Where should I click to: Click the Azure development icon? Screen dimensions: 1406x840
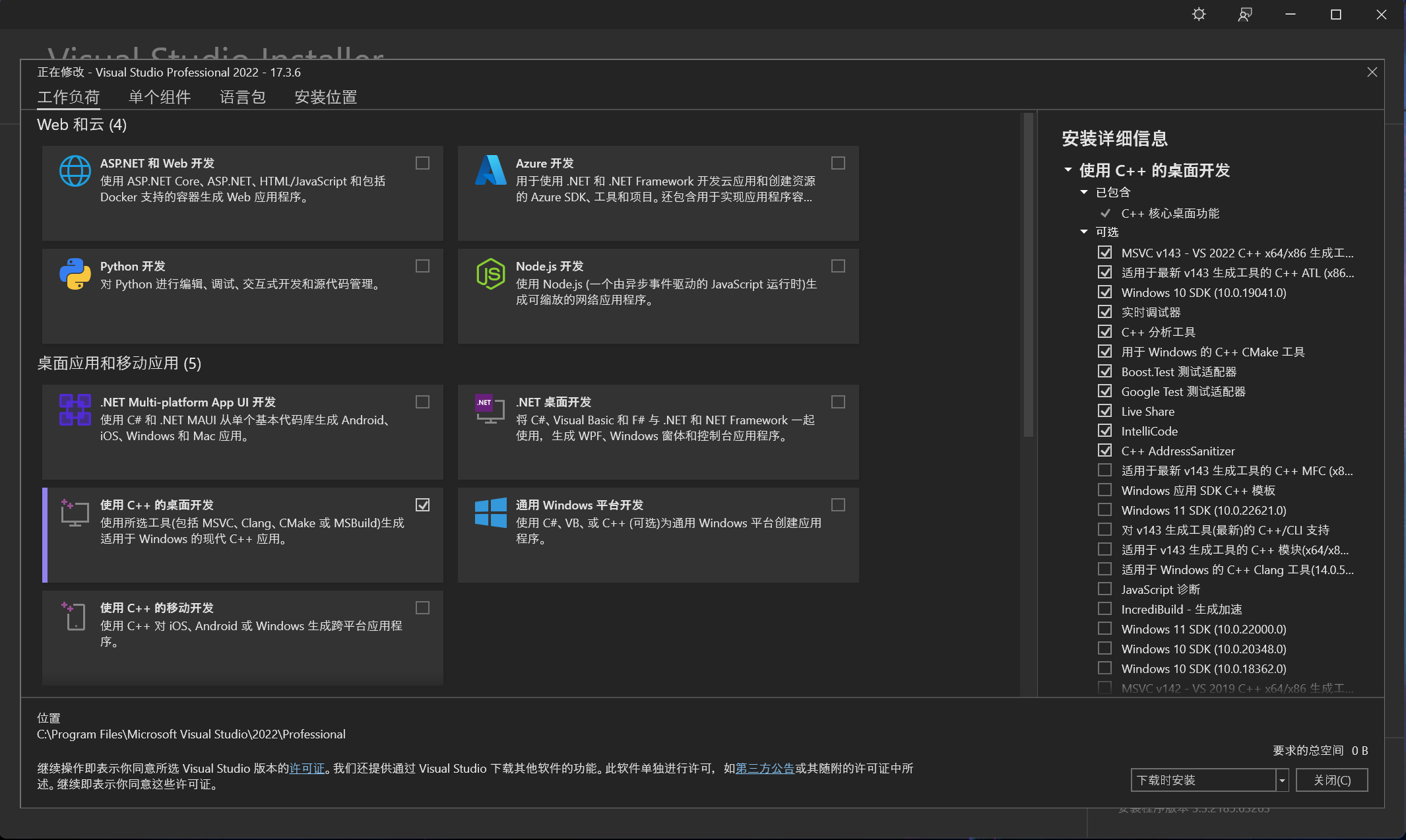pyautogui.click(x=490, y=170)
